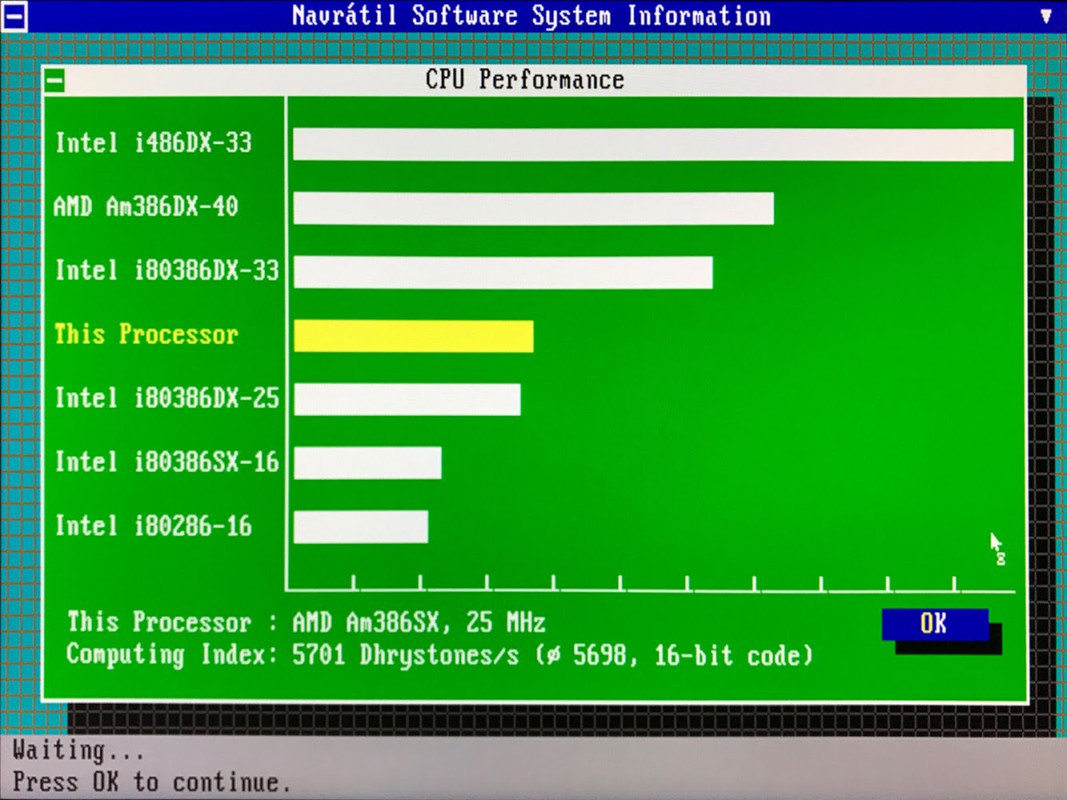This screenshot has width=1067, height=800.
Task: Select the Intel i486DX-33 label
Action: 154,143
